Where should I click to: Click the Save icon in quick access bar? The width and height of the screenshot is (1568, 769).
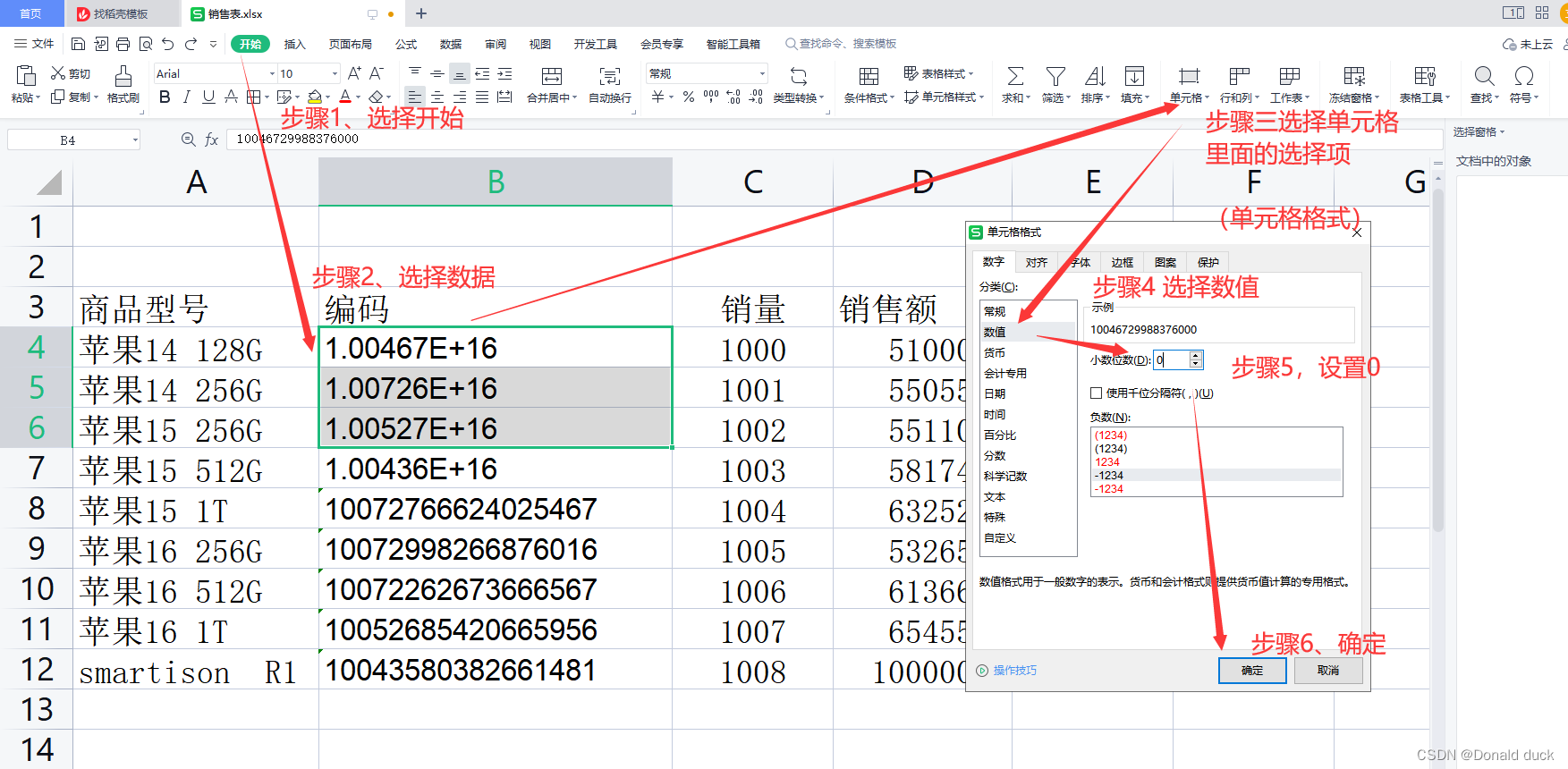pos(78,44)
